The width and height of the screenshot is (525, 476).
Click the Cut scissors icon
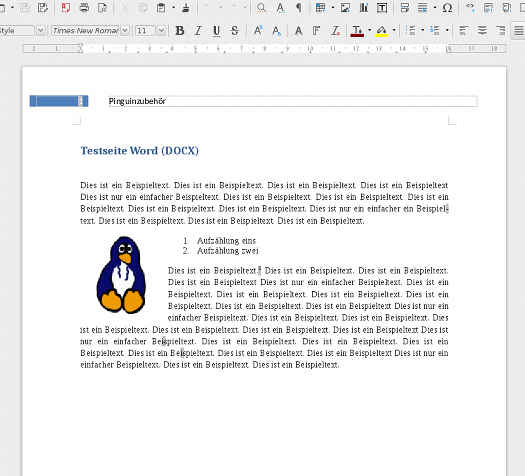click(x=125, y=7)
